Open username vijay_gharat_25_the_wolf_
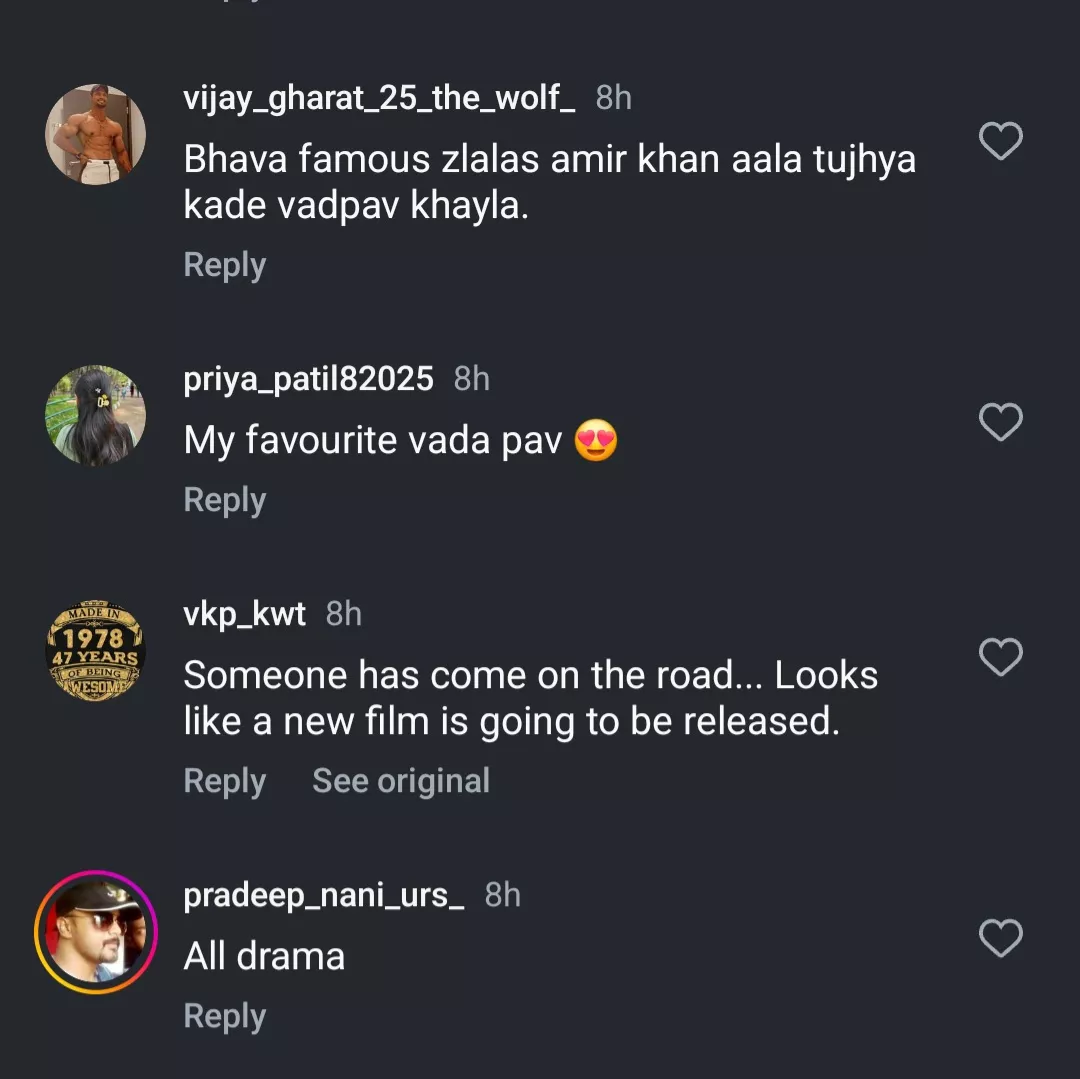Image resolution: width=1080 pixels, height=1079 pixels. coord(379,98)
